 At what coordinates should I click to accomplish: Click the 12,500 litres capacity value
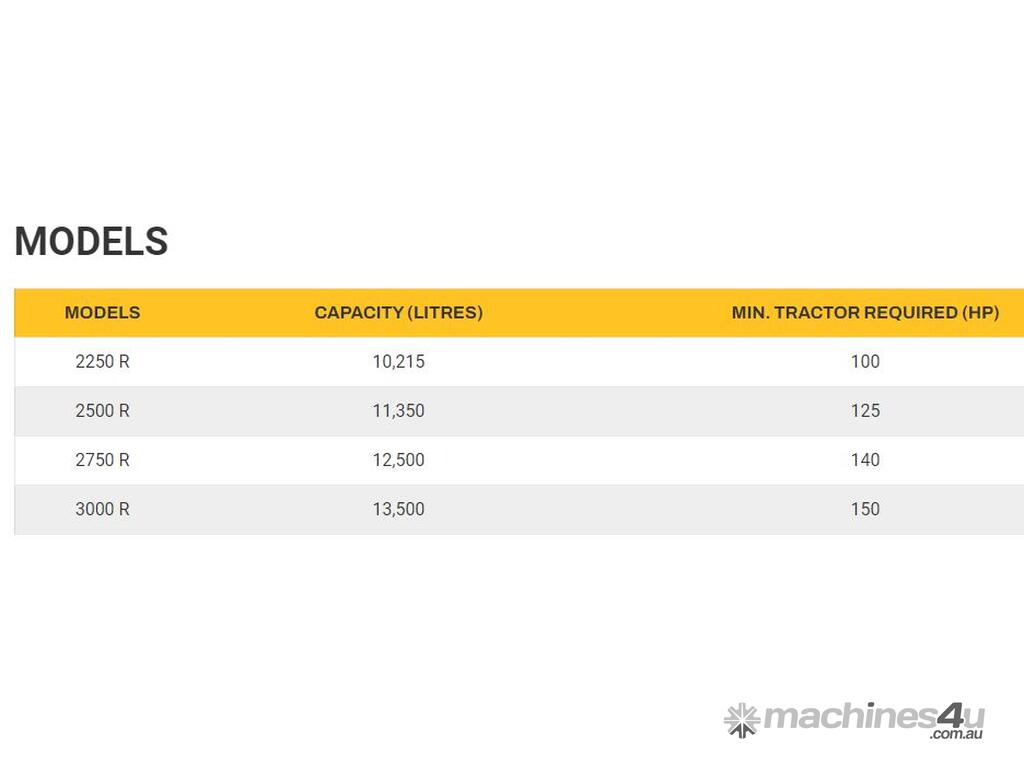(x=398, y=460)
